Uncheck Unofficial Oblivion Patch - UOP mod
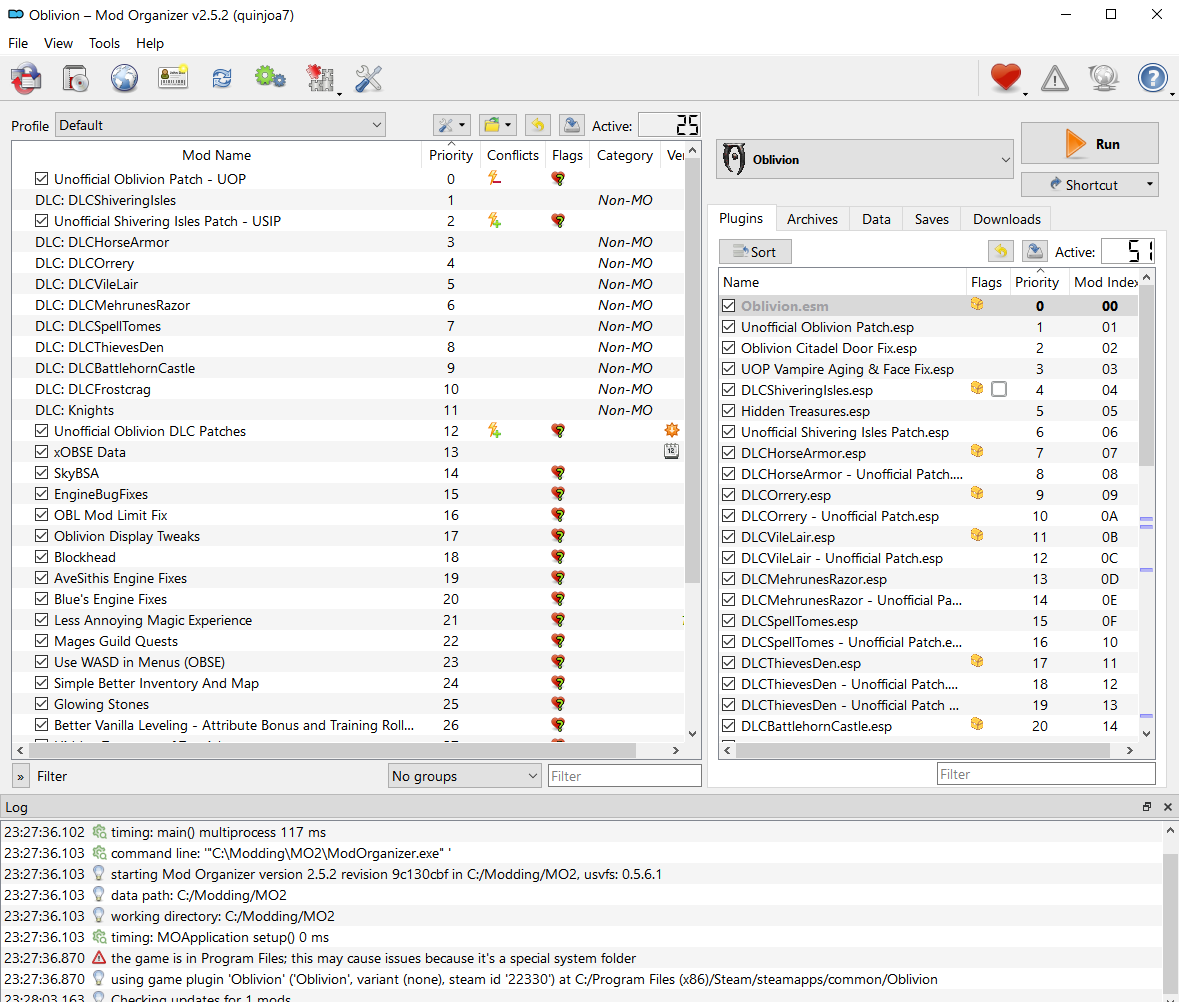 click(x=41, y=179)
